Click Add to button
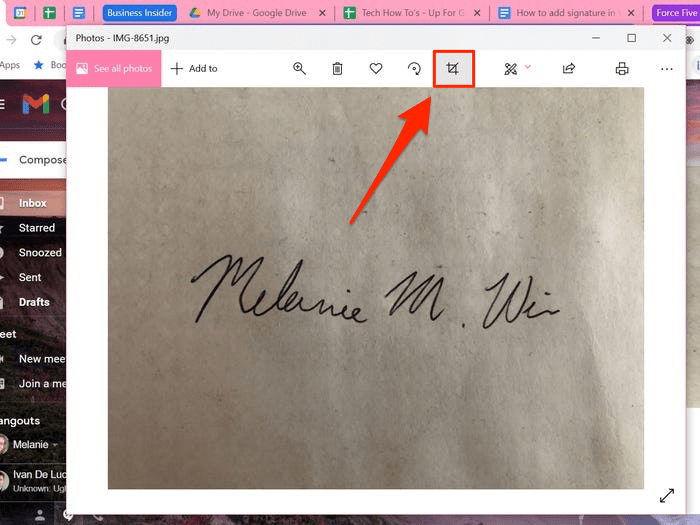Image resolution: width=700 pixels, height=525 pixels. (194, 68)
